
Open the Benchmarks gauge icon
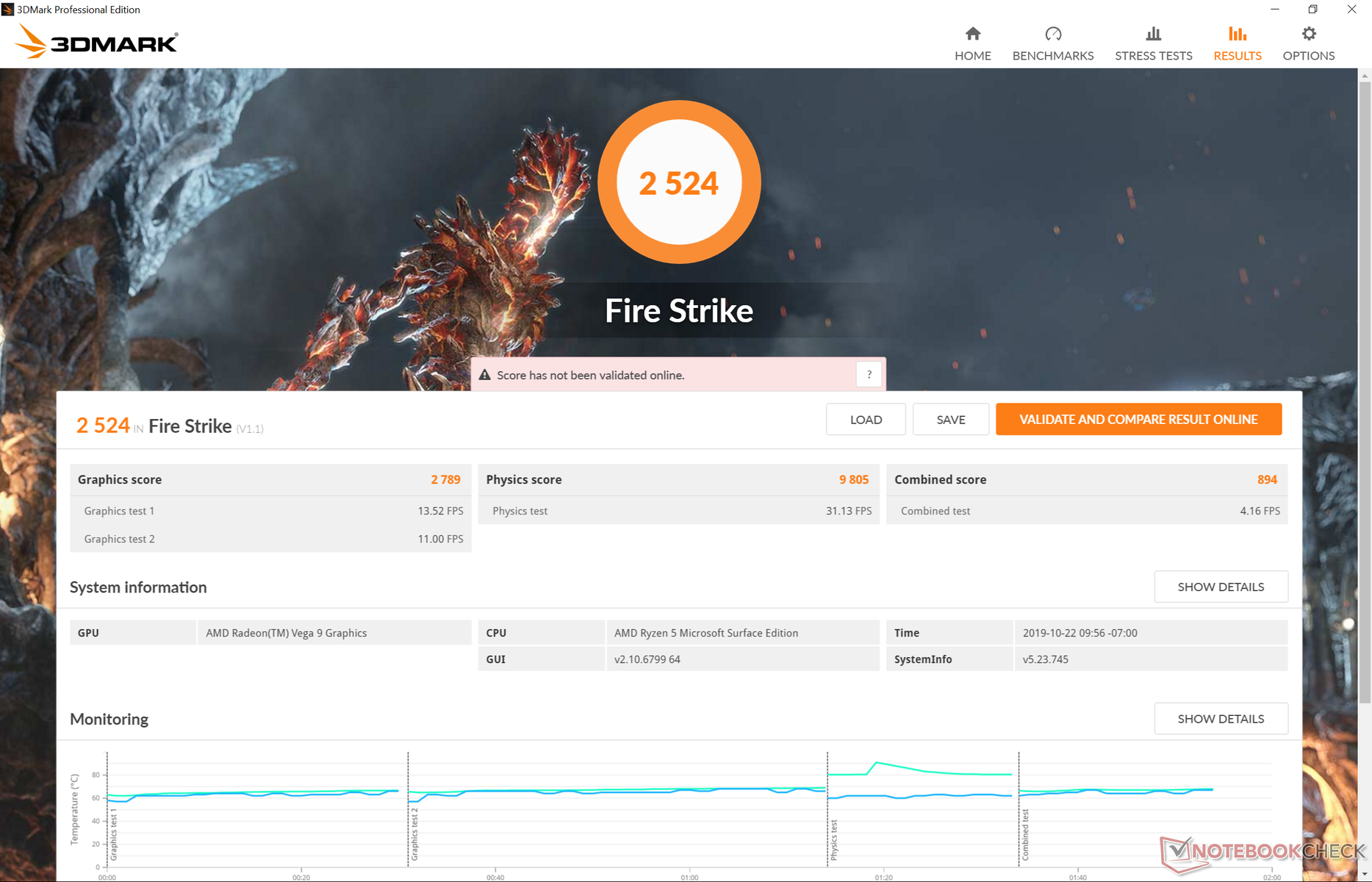click(1053, 34)
